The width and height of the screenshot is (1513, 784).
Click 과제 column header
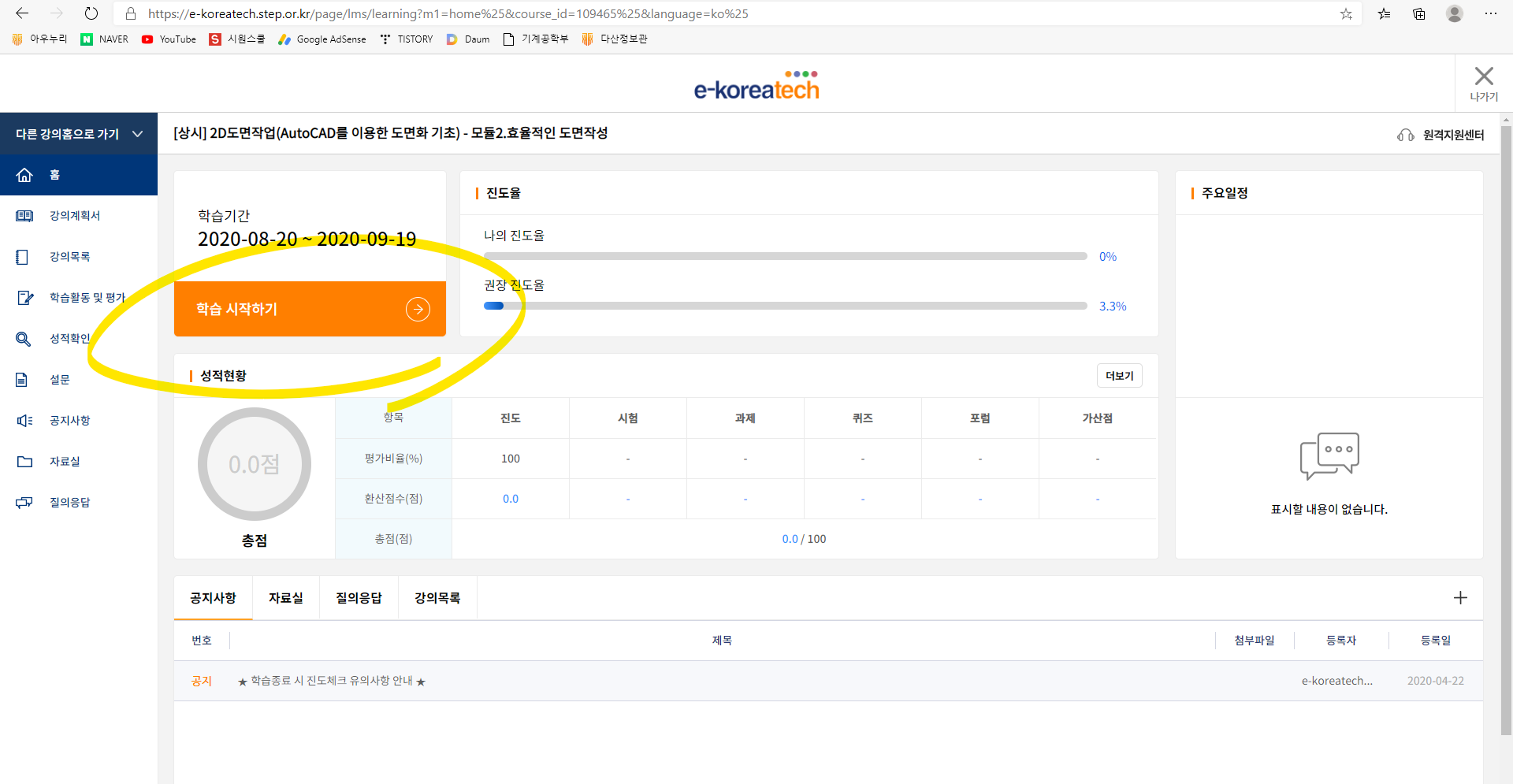click(x=745, y=418)
